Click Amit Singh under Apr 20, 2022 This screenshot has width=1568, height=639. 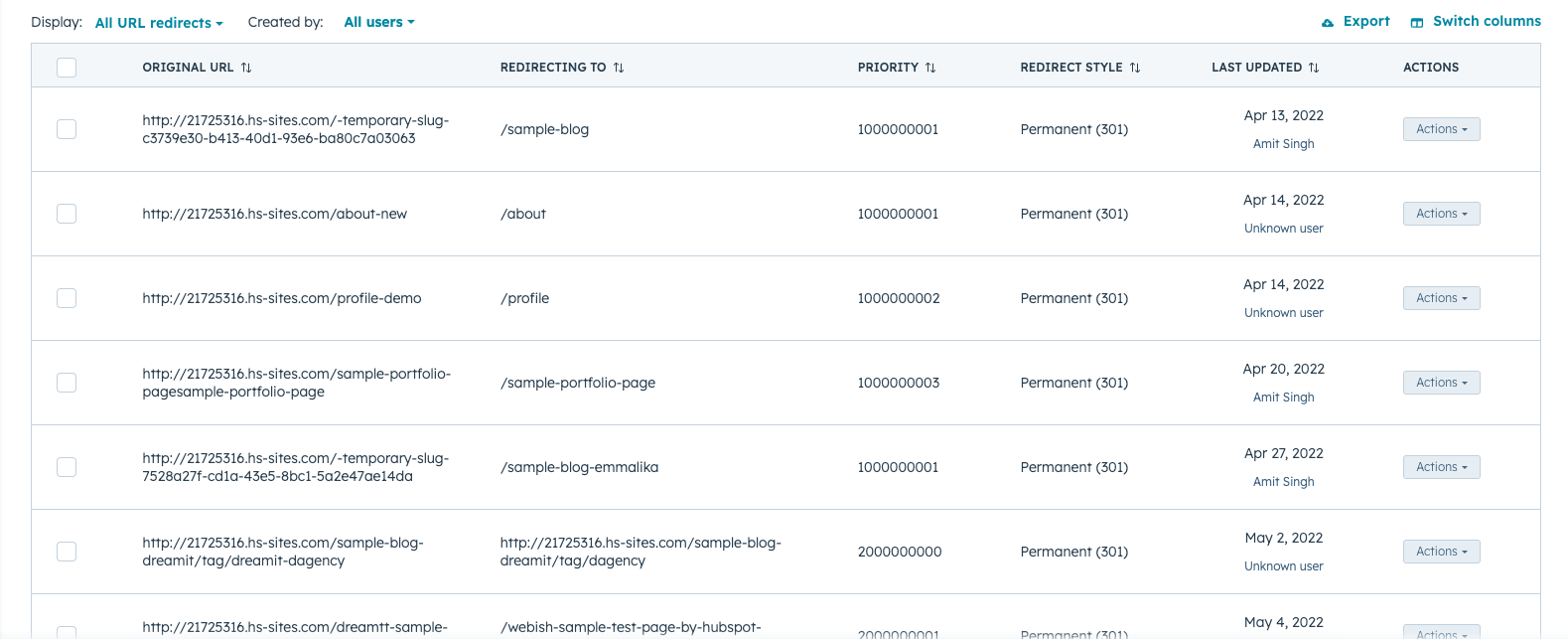click(x=1284, y=398)
